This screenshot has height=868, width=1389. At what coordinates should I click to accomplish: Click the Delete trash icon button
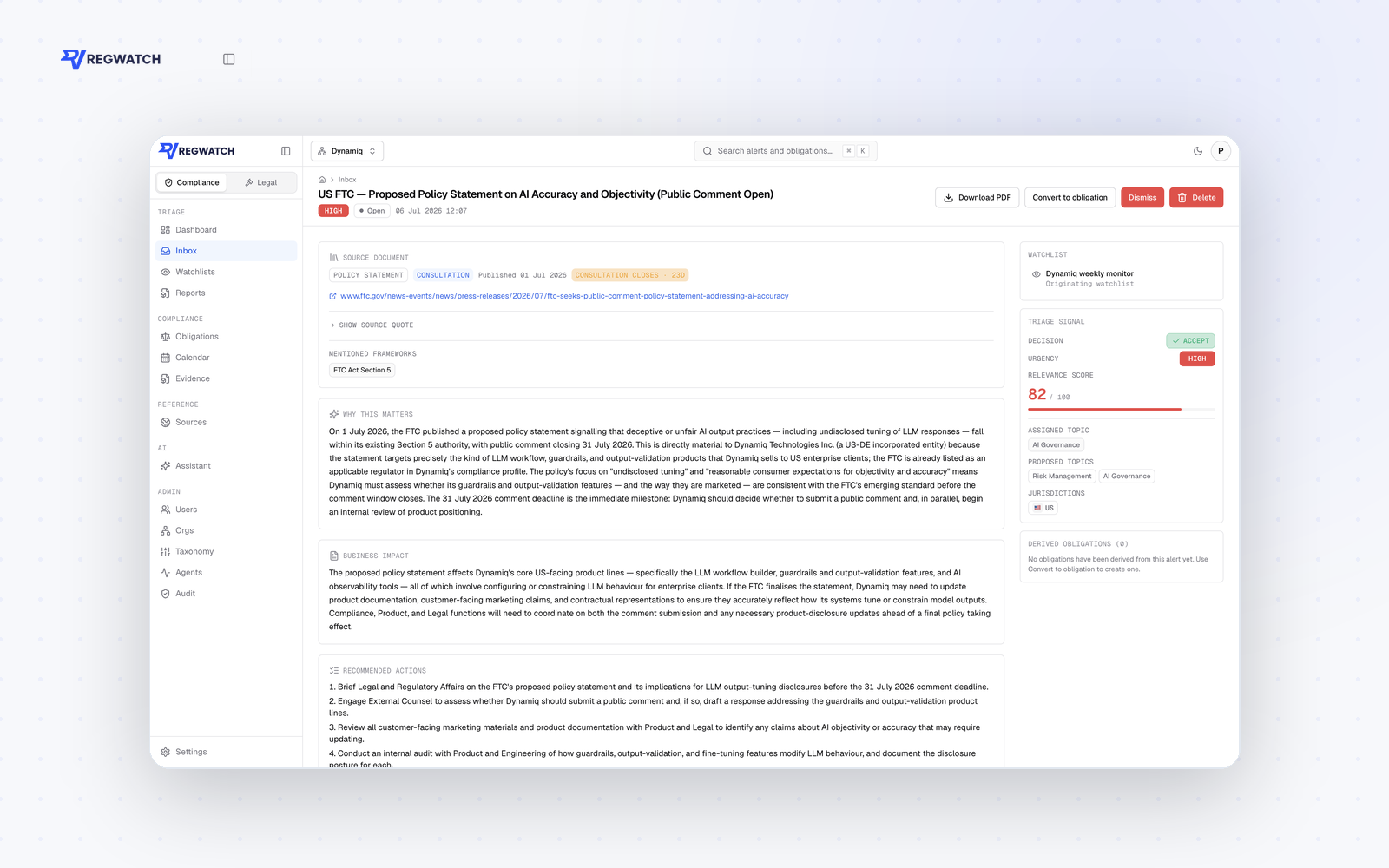click(1196, 198)
